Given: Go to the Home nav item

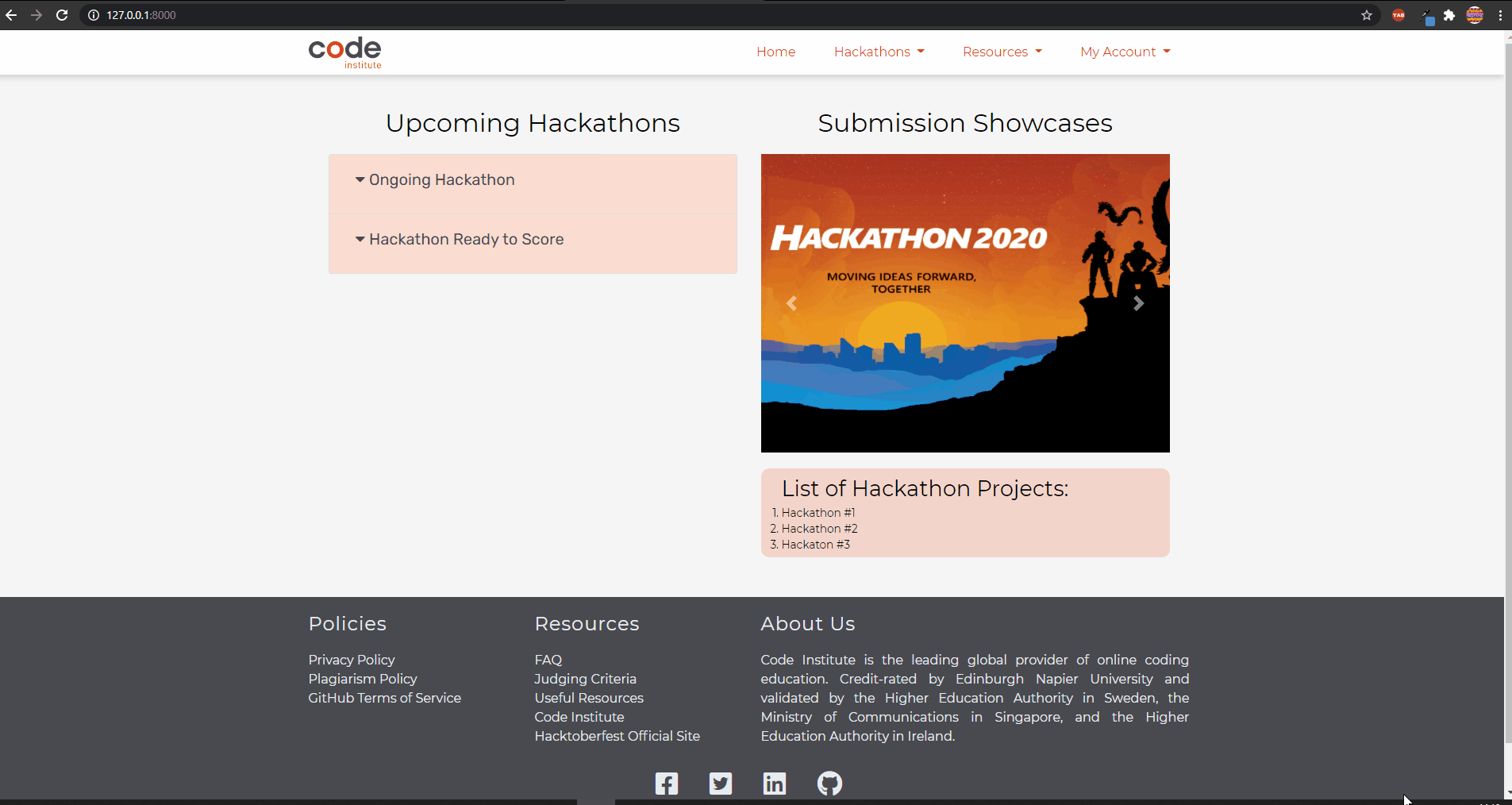Looking at the screenshot, I should 775,52.
